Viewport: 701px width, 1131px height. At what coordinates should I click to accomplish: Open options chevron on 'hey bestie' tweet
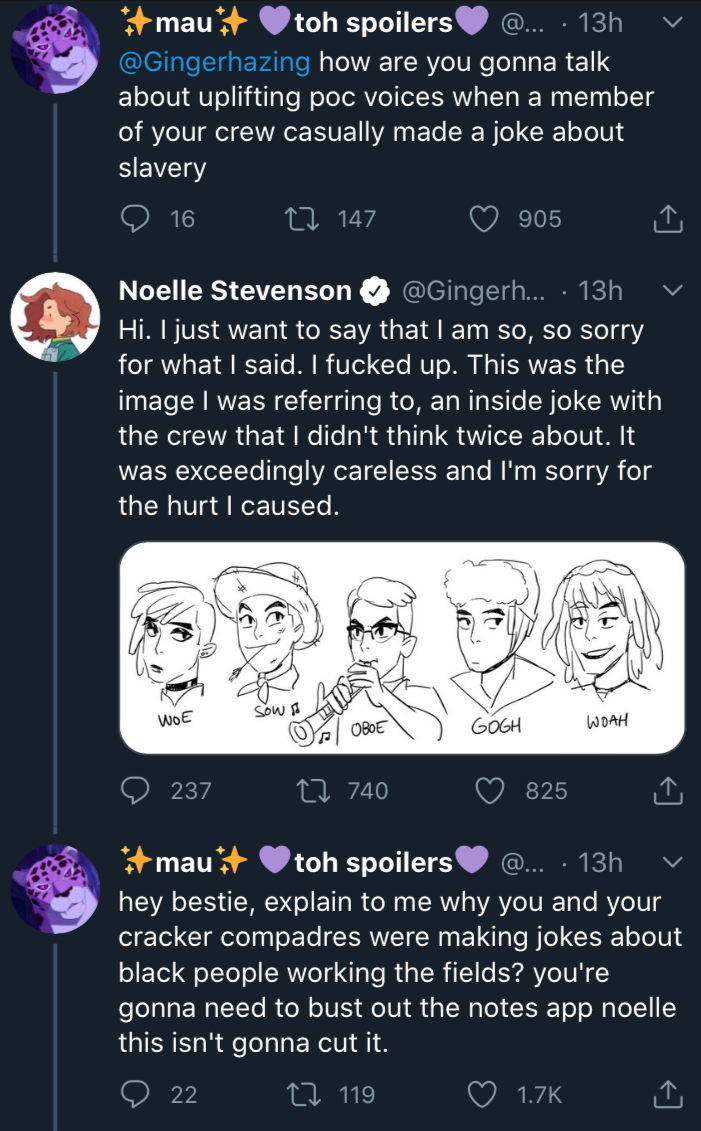[x=672, y=861]
